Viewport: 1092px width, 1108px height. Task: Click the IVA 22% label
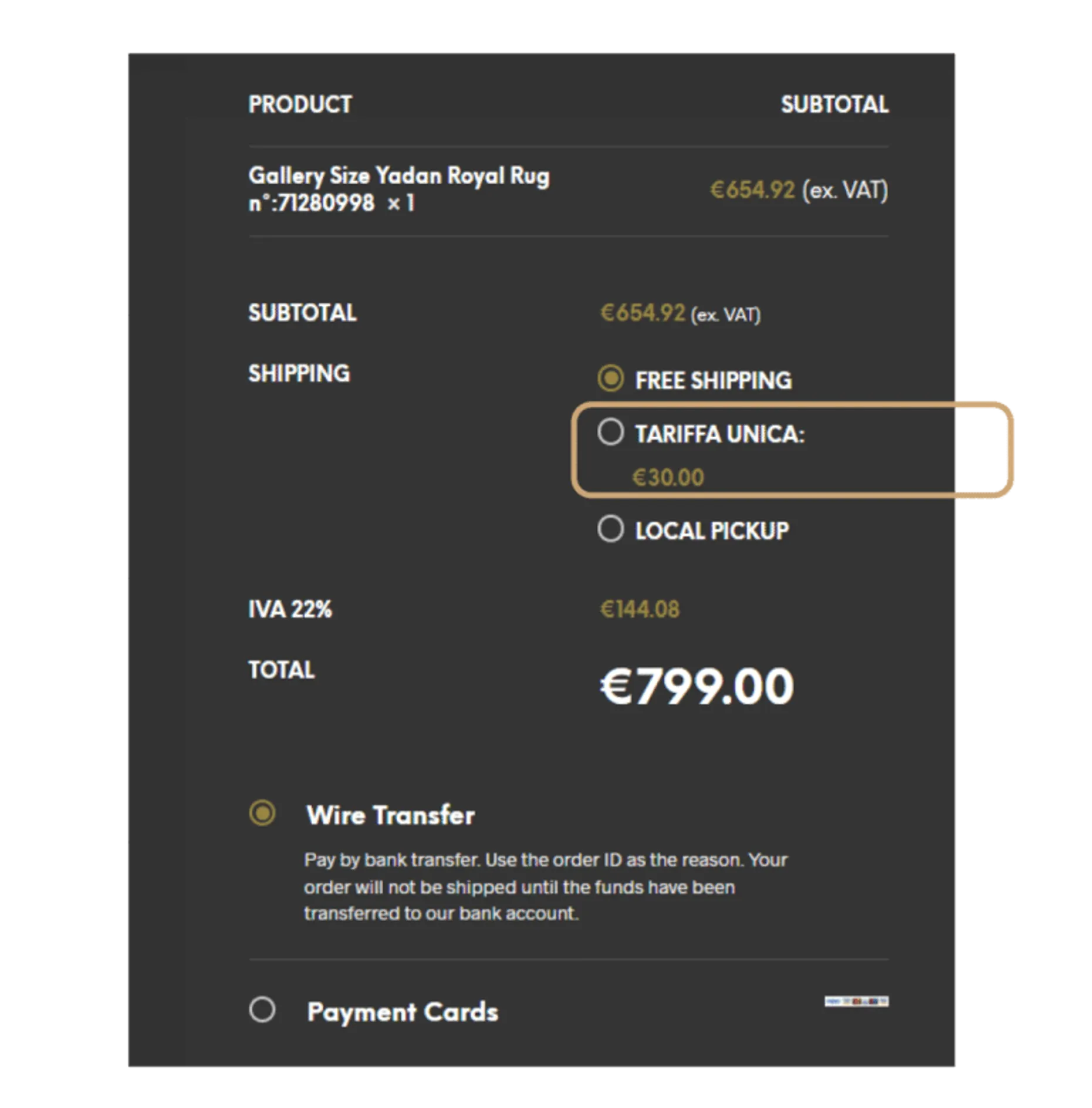pos(290,609)
